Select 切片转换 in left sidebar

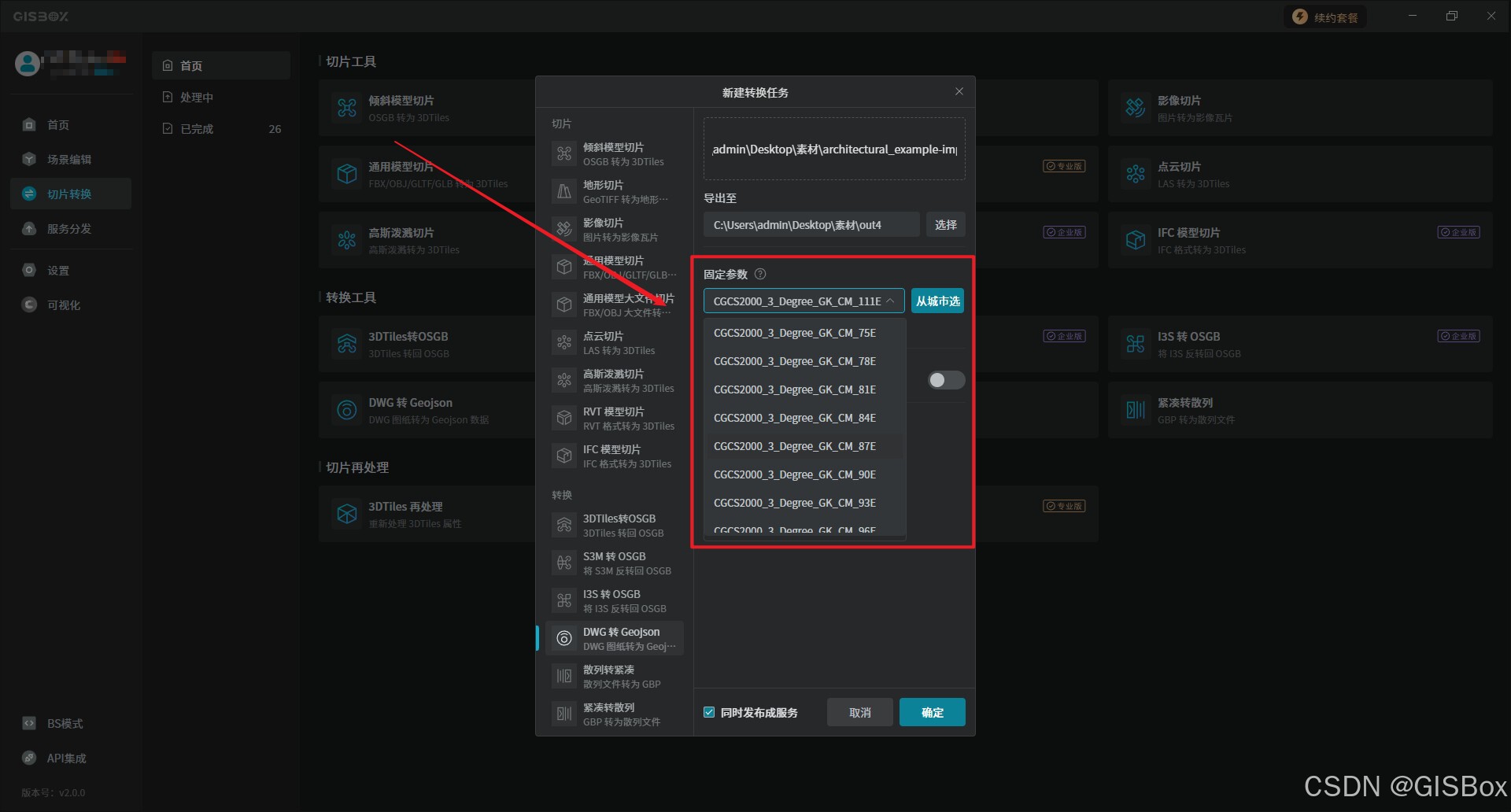tap(71, 194)
